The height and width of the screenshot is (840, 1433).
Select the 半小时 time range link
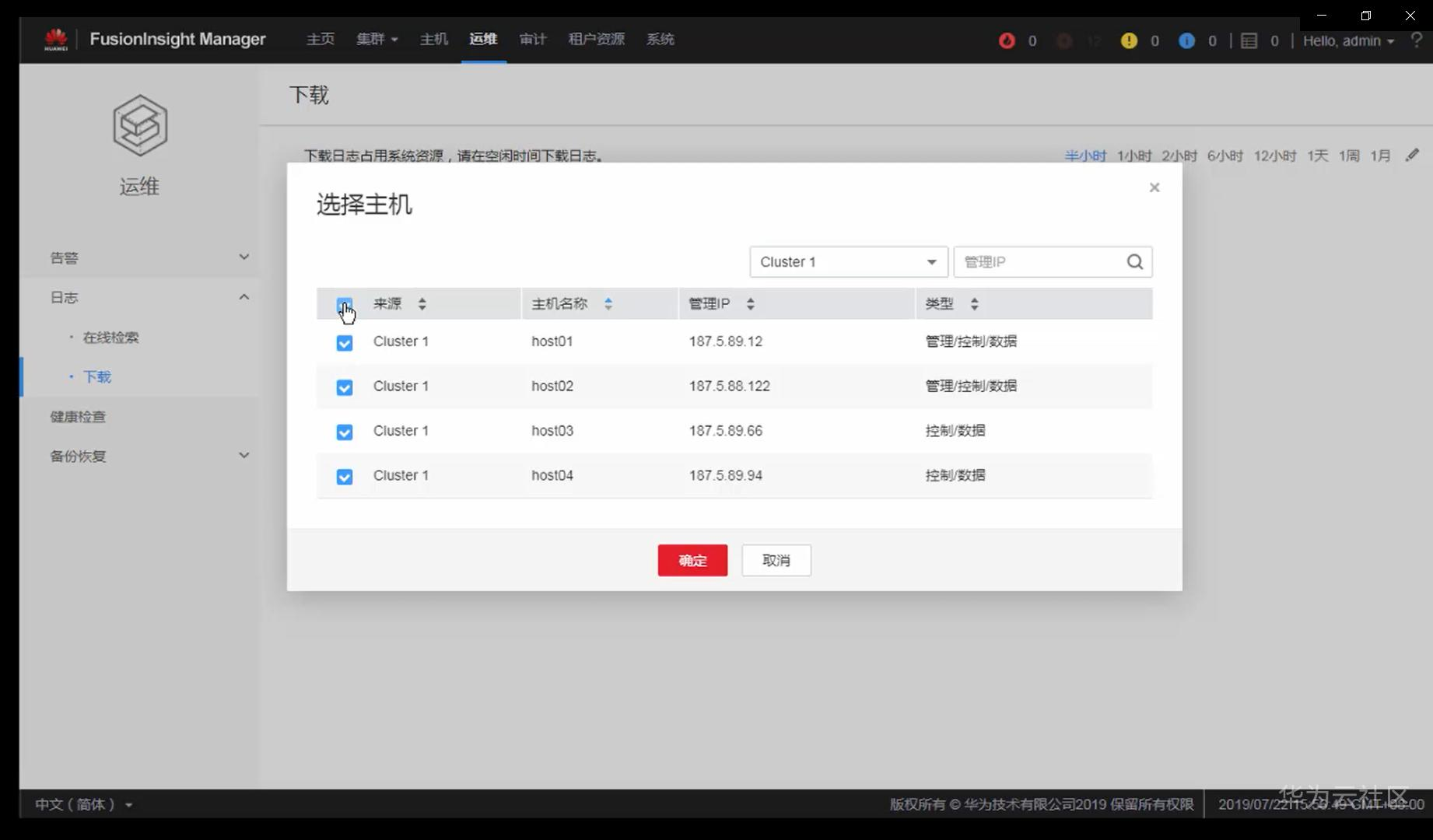coord(1085,156)
